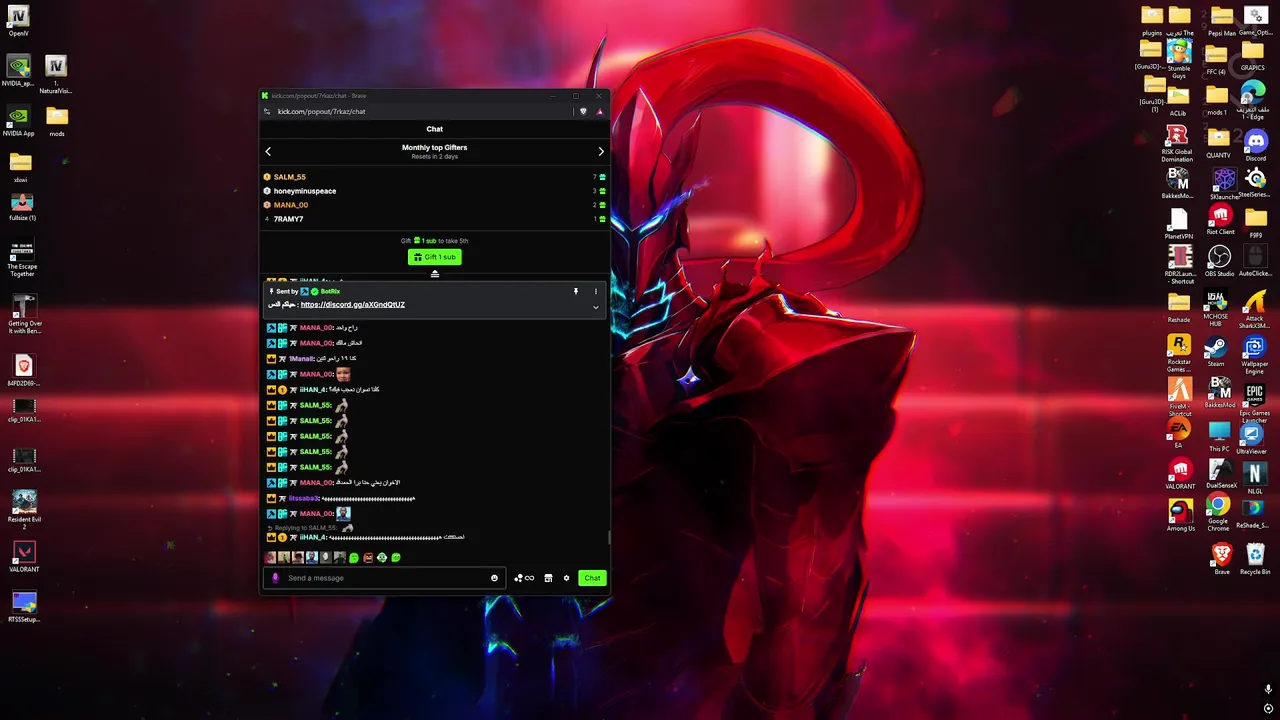Click the Brave Rewards triangle icon
1280x720 pixels.
[x=600, y=111]
